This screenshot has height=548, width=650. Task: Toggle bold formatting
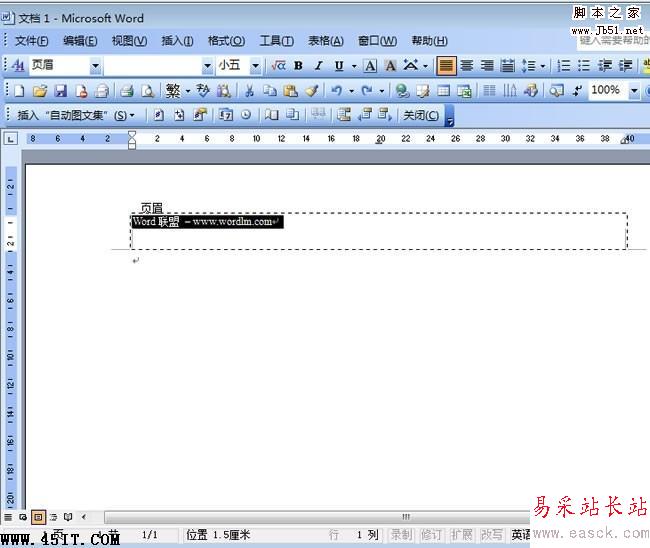(x=298, y=65)
